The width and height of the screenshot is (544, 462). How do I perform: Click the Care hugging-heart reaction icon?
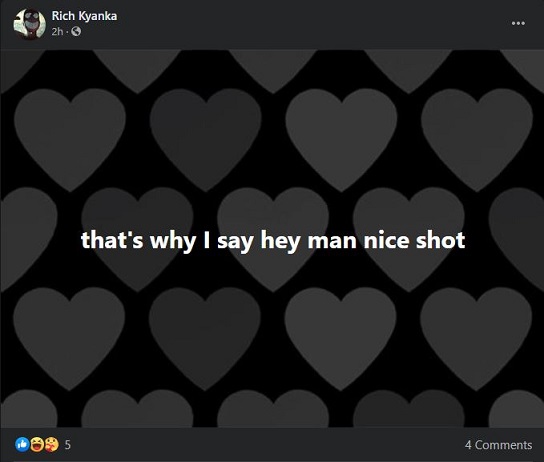pos(51,444)
